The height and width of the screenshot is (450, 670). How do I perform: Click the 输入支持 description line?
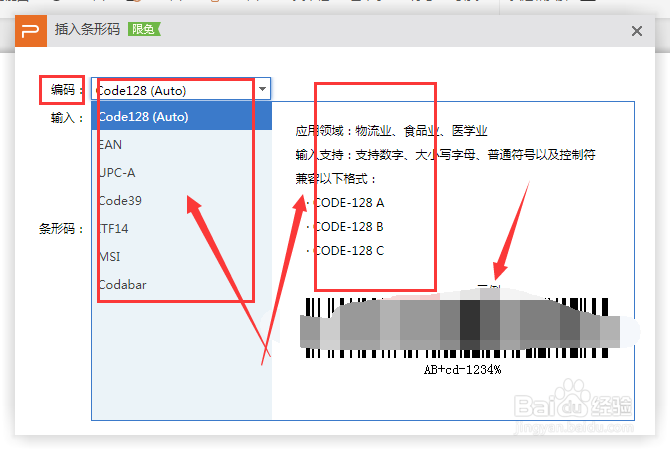pyautogui.click(x=445, y=155)
